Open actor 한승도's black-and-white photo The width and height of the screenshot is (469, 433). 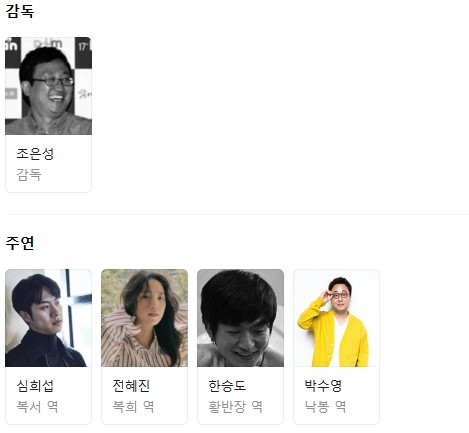point(240,318)
